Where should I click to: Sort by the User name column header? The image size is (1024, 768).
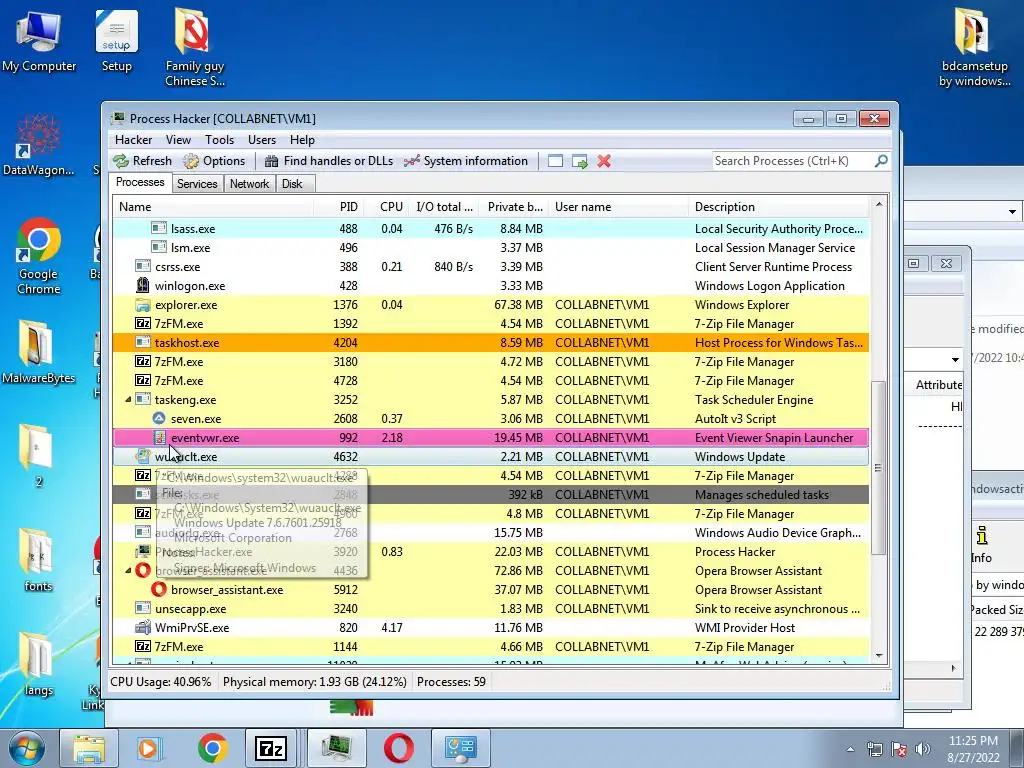[618, 207]
